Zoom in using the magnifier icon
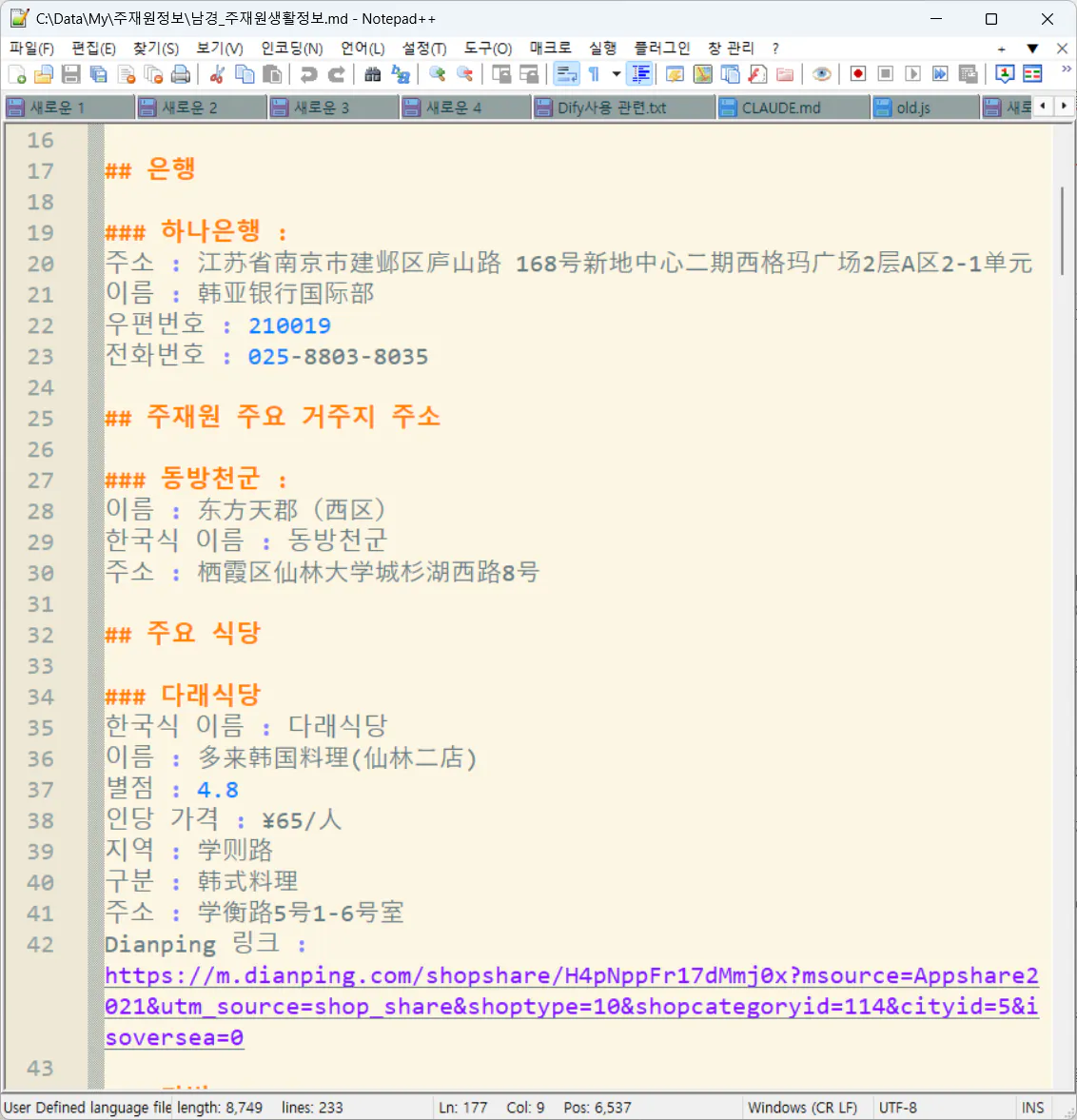 pyautogui.click(x=439, y=74)
